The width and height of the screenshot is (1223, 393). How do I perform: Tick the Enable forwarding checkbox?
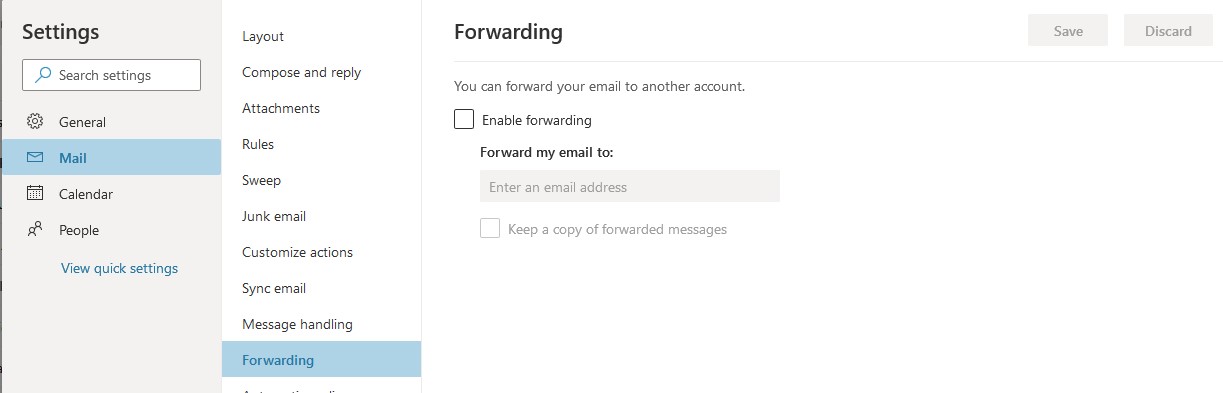[464, 120]
